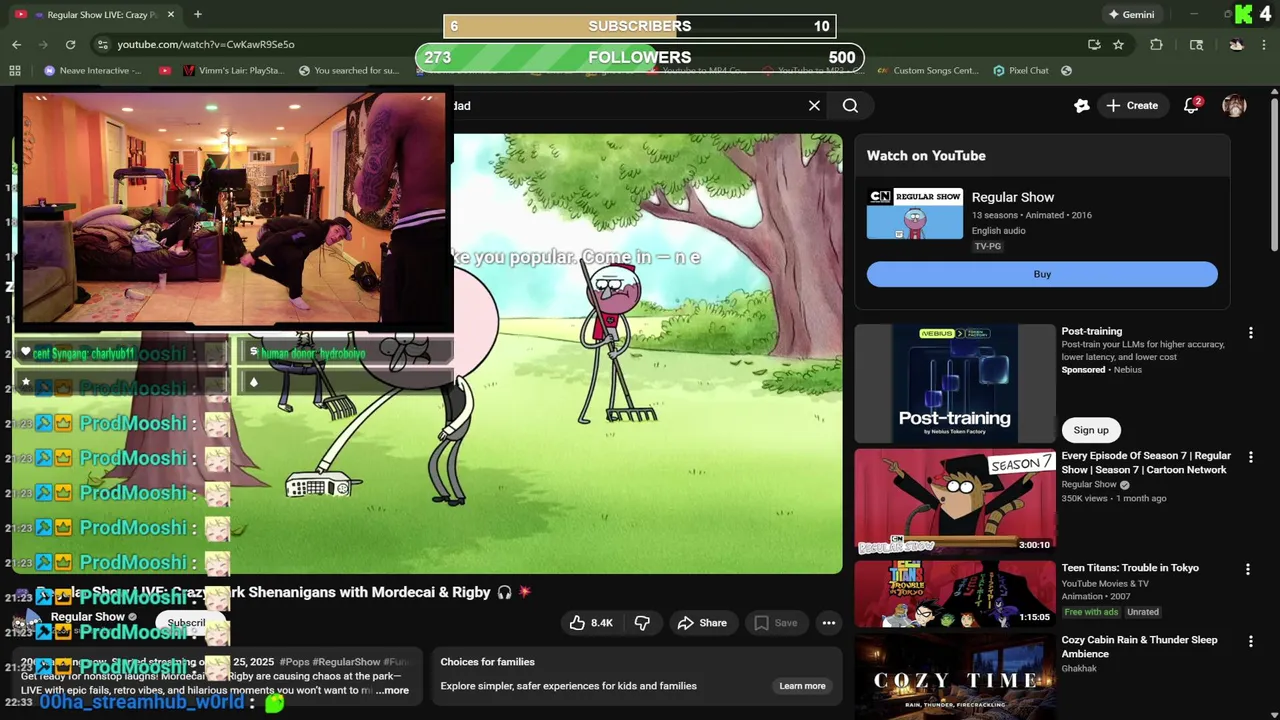Open the YouTube notifications bell

pos(1191,105)
